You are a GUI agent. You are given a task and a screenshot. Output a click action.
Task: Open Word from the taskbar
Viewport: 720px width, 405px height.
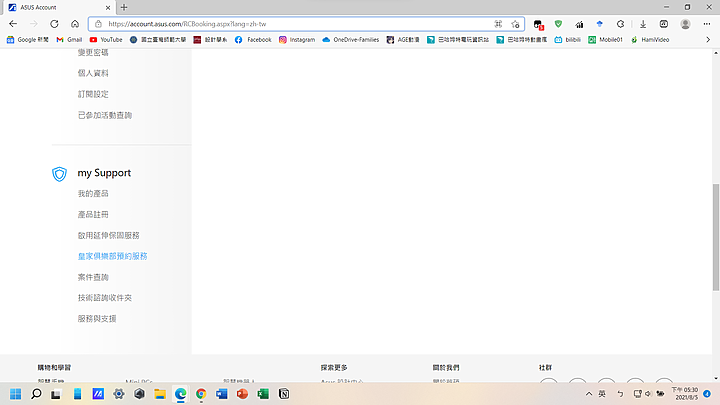tap(222, 394)
